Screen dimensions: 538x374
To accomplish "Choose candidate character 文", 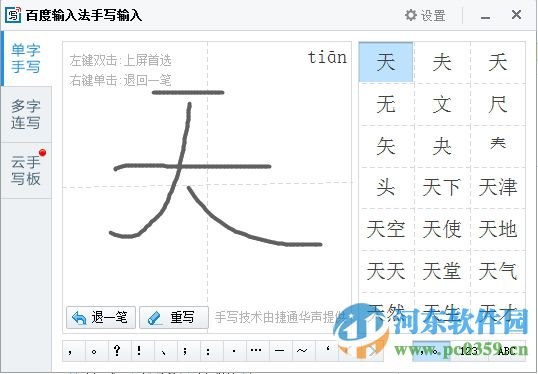I will [x=442, y=104].
